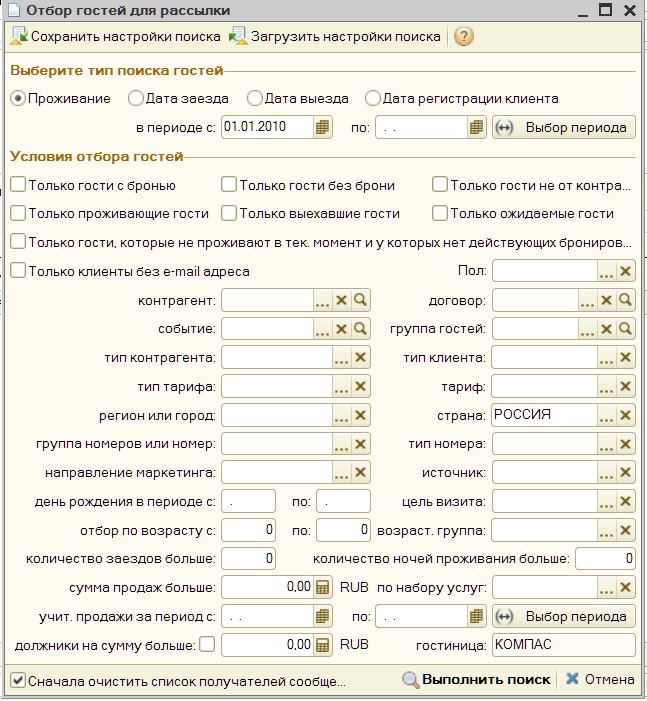Open событие with magnifier icon
The height and width of the screenshot is (701, 647).
(x=360, y=329)
